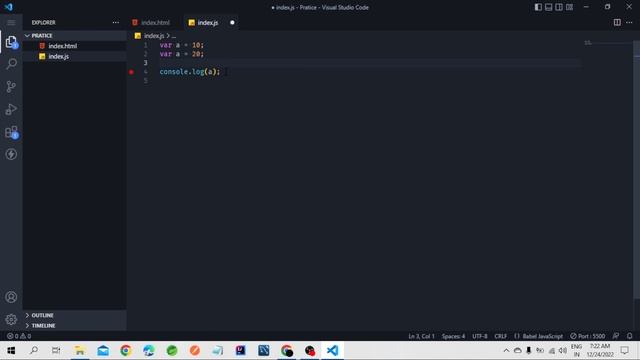Click index.js in the breadcrumb
Screen dimensions: 640x360
pyautogui.click(x=154, y=36)
